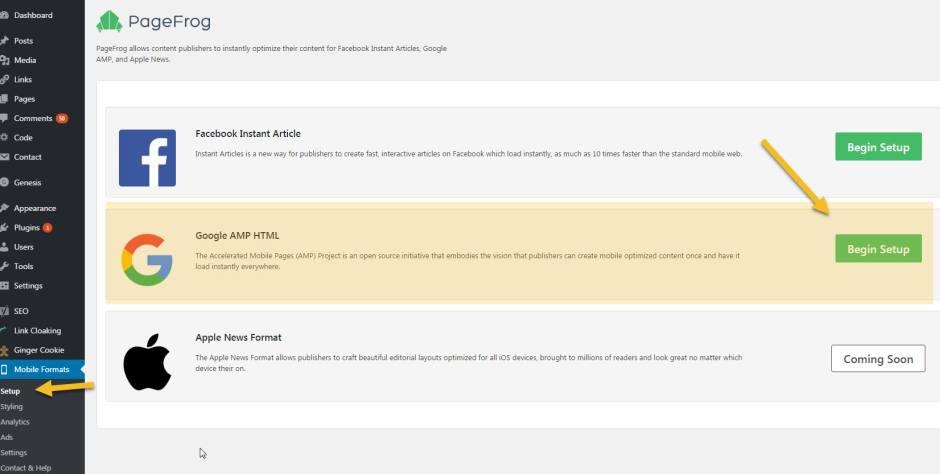Click the Code gear icon

coord(4,137)
